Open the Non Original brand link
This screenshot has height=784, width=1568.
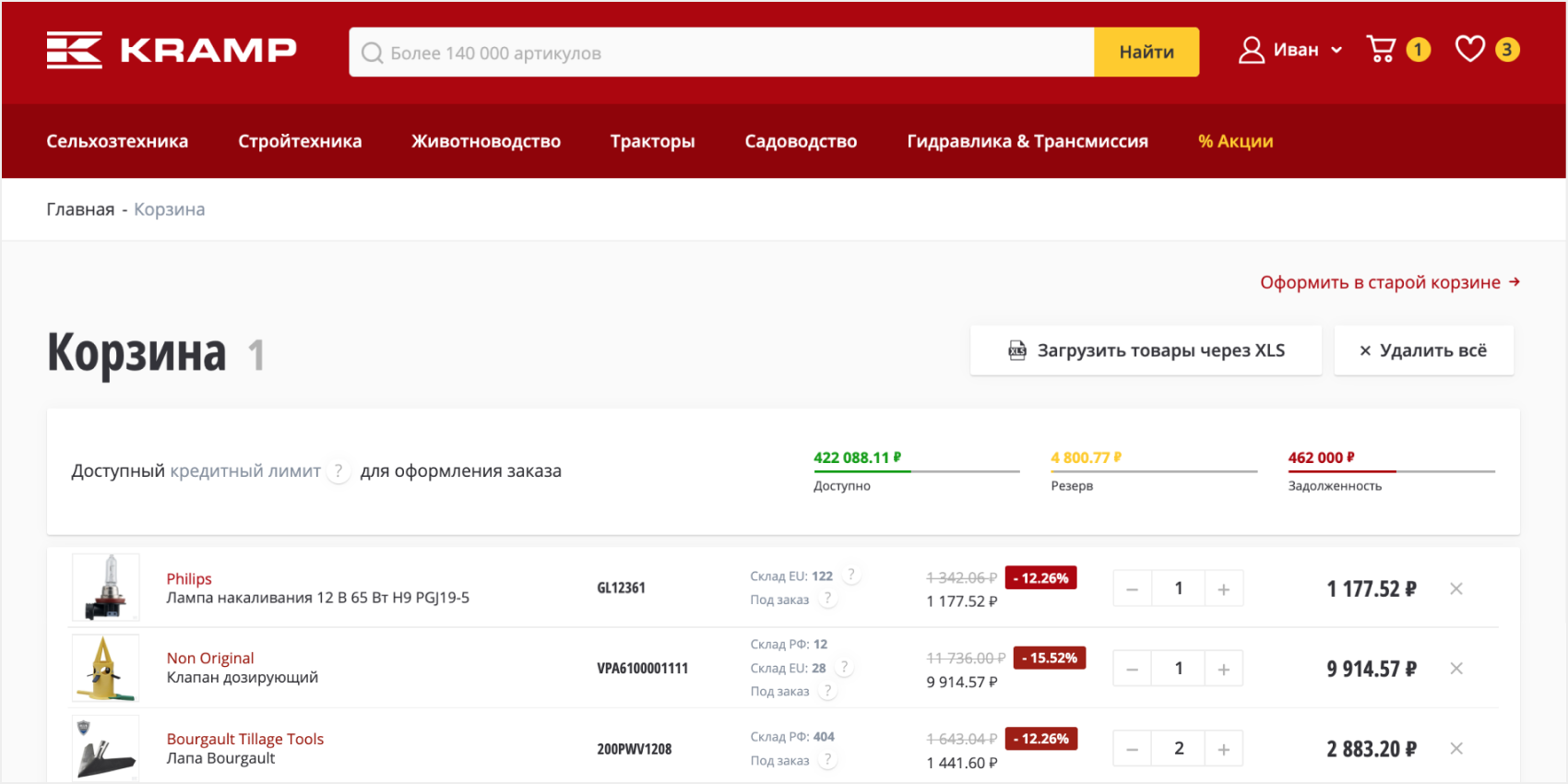tap(210, 658)
